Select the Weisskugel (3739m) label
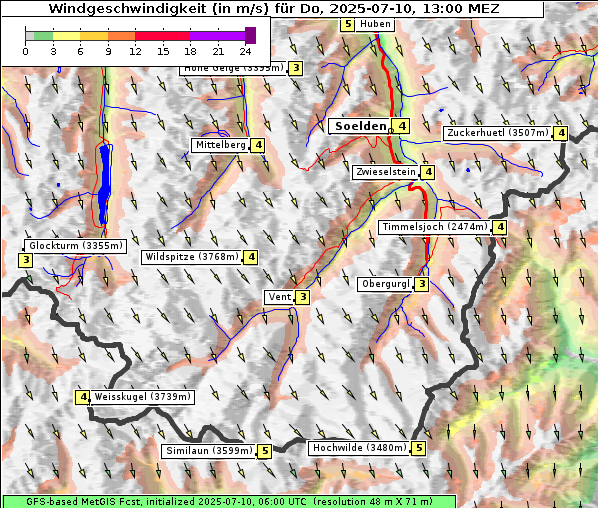The image size is (598, 508). click(x=142, y=397)
